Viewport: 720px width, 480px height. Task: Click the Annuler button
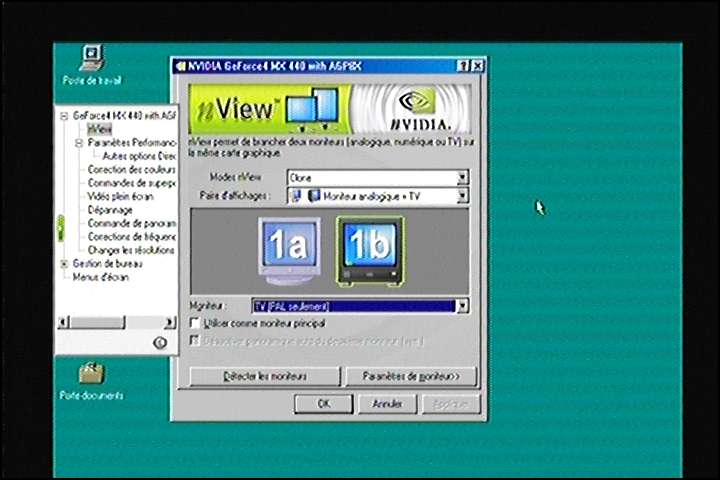click(x=387, y=404)
